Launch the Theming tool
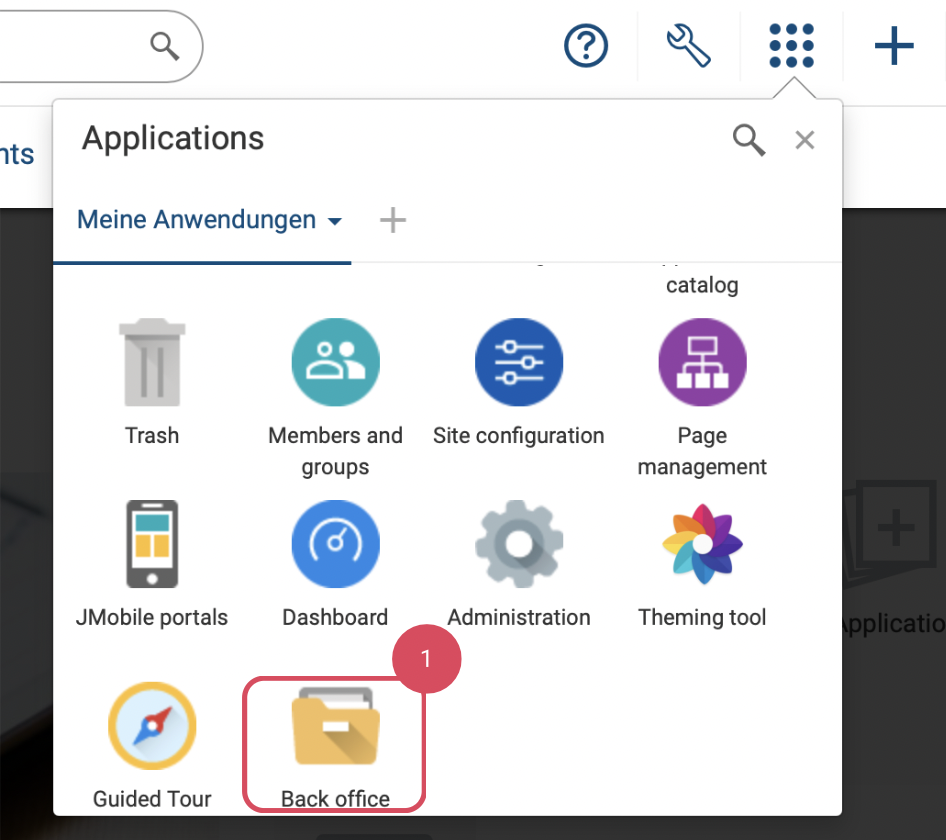 pos(702,545)
